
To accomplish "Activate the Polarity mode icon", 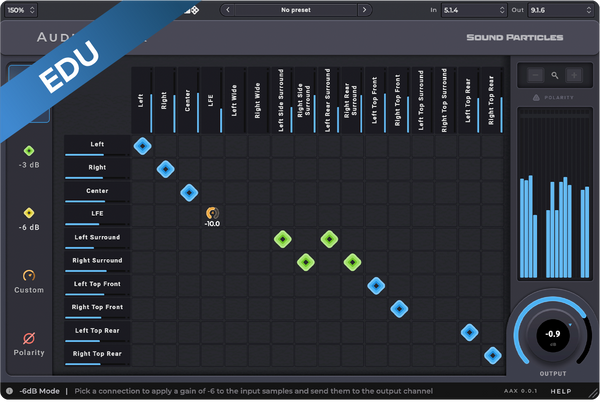I will click(x=29, y=338).
